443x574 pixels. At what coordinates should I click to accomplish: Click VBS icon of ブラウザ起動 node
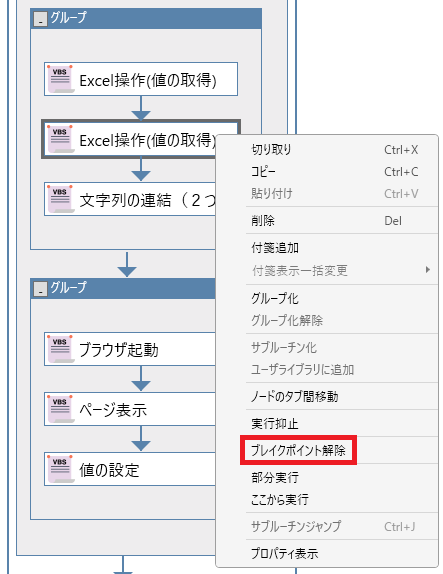[60, 349]
